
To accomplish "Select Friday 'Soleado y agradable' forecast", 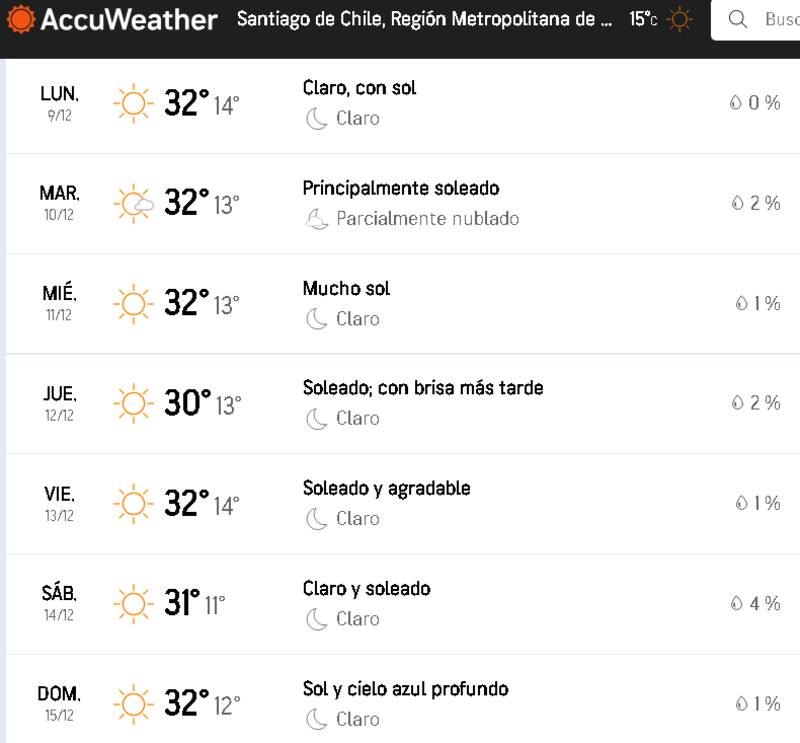I will point(386,488).
